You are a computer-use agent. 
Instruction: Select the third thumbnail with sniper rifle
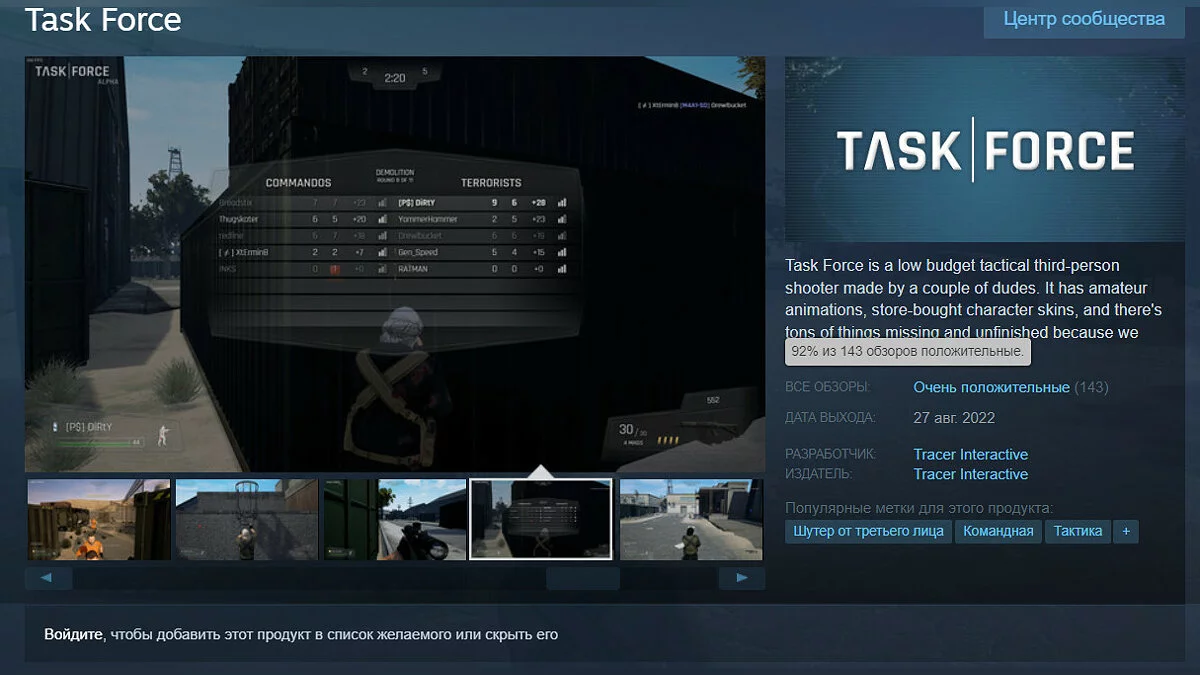394,519
